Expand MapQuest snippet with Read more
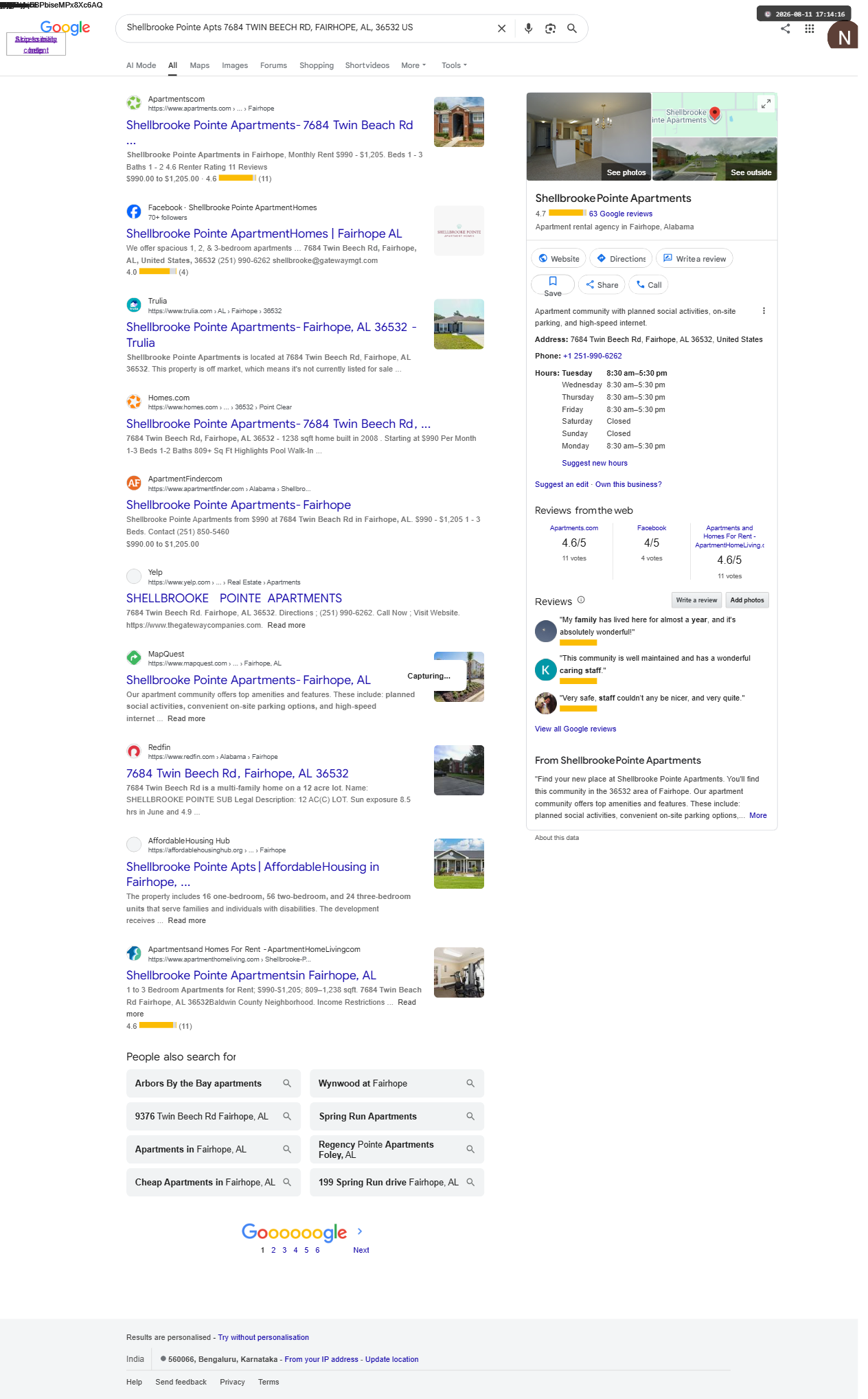The width and height of the screenshot is (868, 1399). pos(186,718)
